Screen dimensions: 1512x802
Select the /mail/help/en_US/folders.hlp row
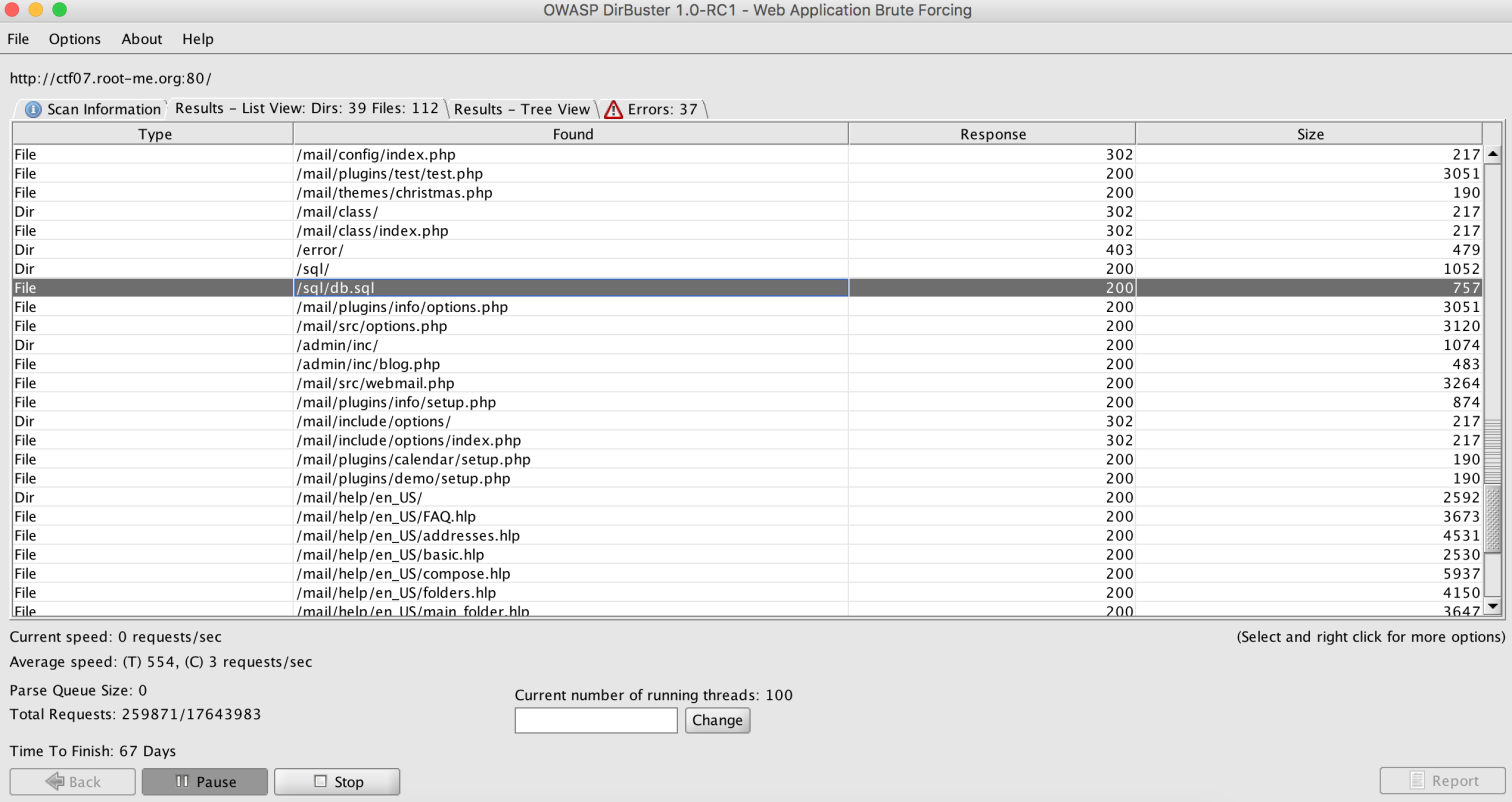point(747,592)
